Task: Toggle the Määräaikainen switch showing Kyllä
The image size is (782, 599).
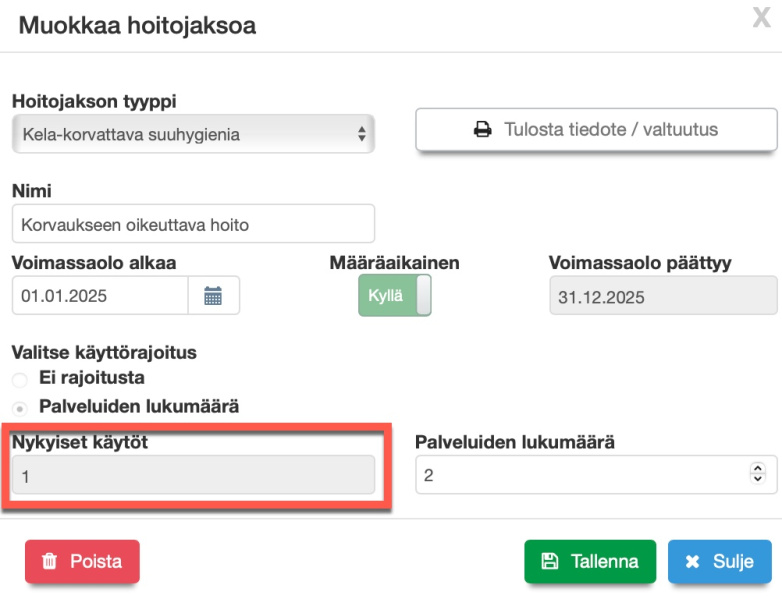Action: [x=394, y=296]
